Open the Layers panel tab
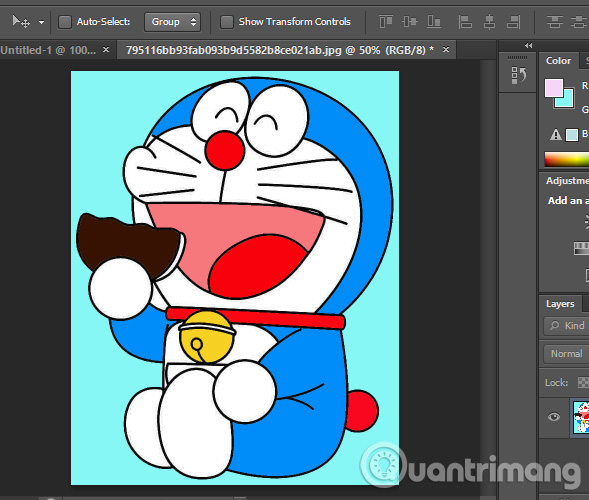Image resolution: width=589 pixels, height=500 pixels. [560, 304]
